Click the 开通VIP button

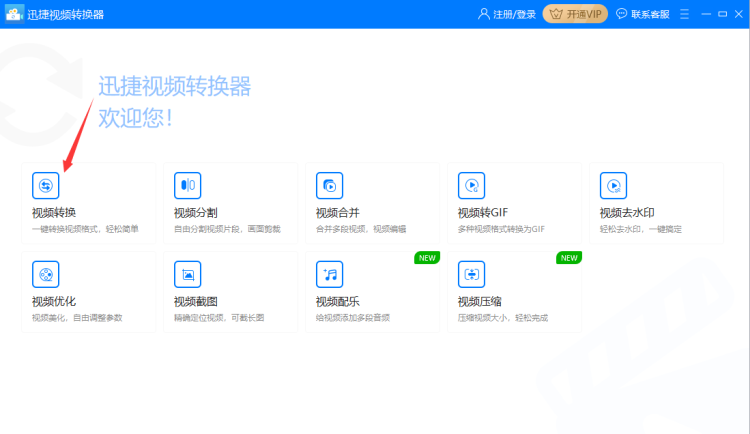(575, 14)
